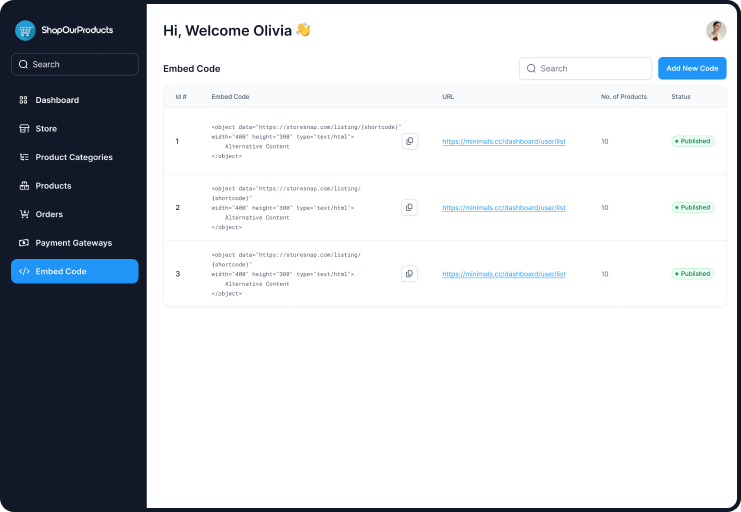Screen dimensions: 741x512
Task: Open the user profile avatar
Action: point(716,31)
